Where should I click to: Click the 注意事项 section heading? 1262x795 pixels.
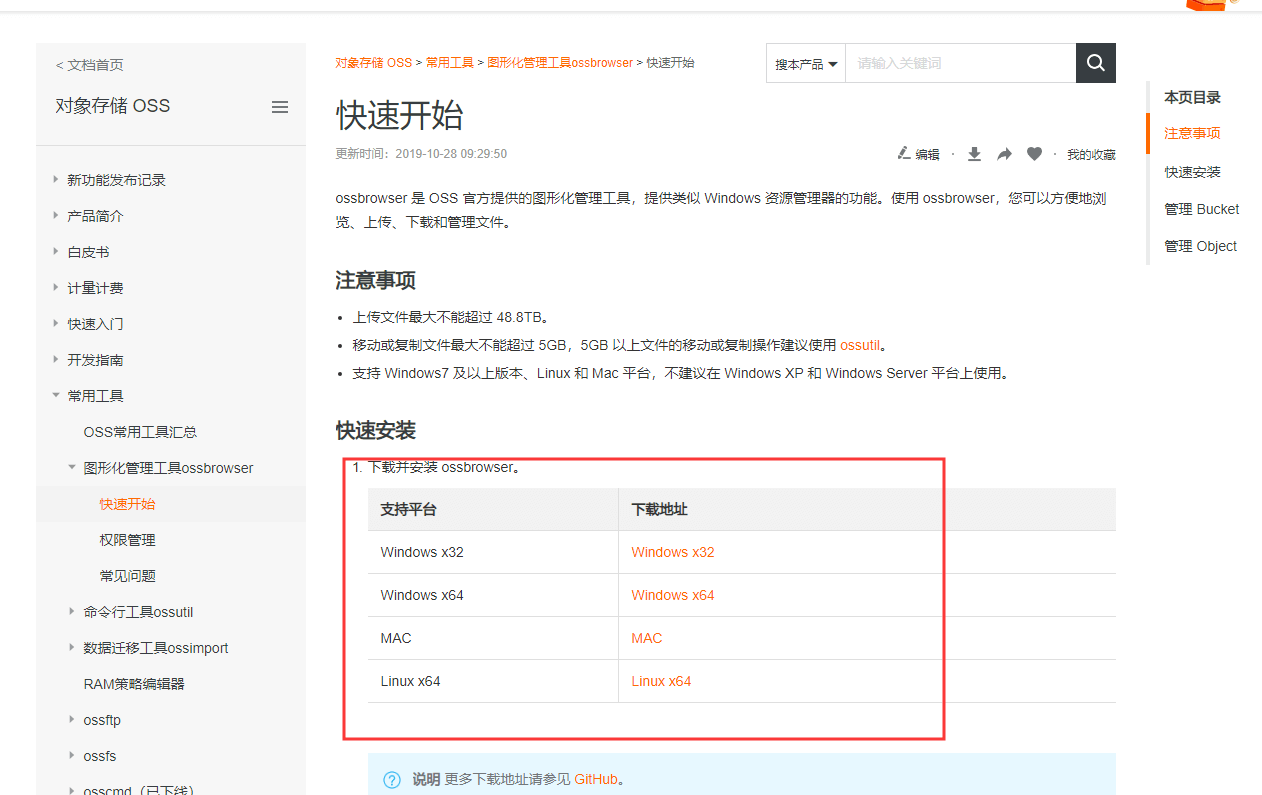pyautogui.click(x=376, y=280)
